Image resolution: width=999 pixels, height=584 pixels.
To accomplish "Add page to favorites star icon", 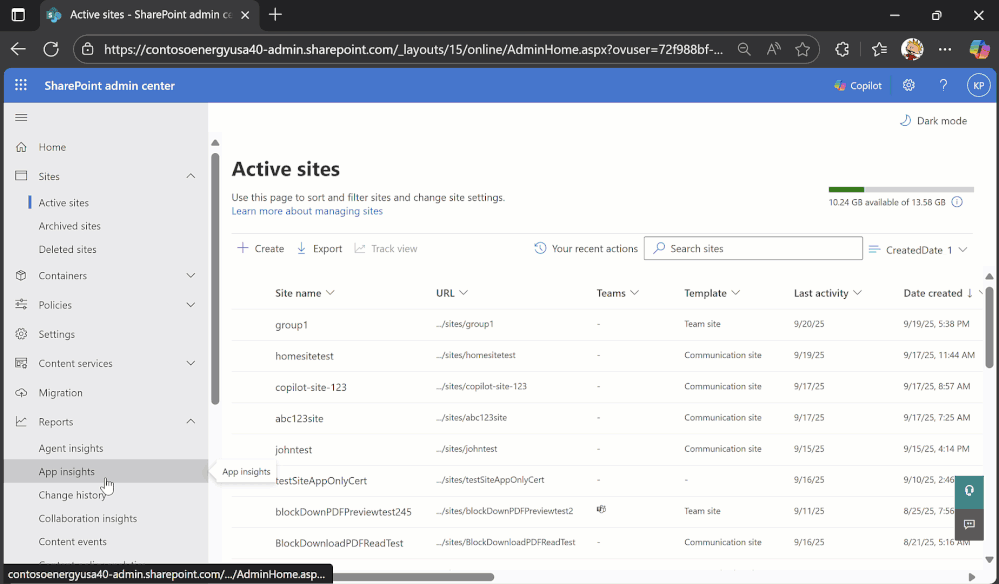I will (803, 49).
